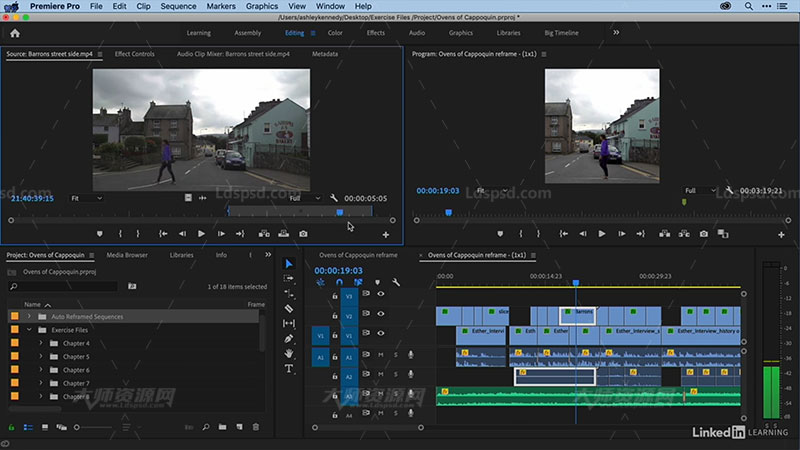Image resolution: width=800 pixels, height=450 pixels.
Task: Select the Razor tool
Action: point(289,308)
